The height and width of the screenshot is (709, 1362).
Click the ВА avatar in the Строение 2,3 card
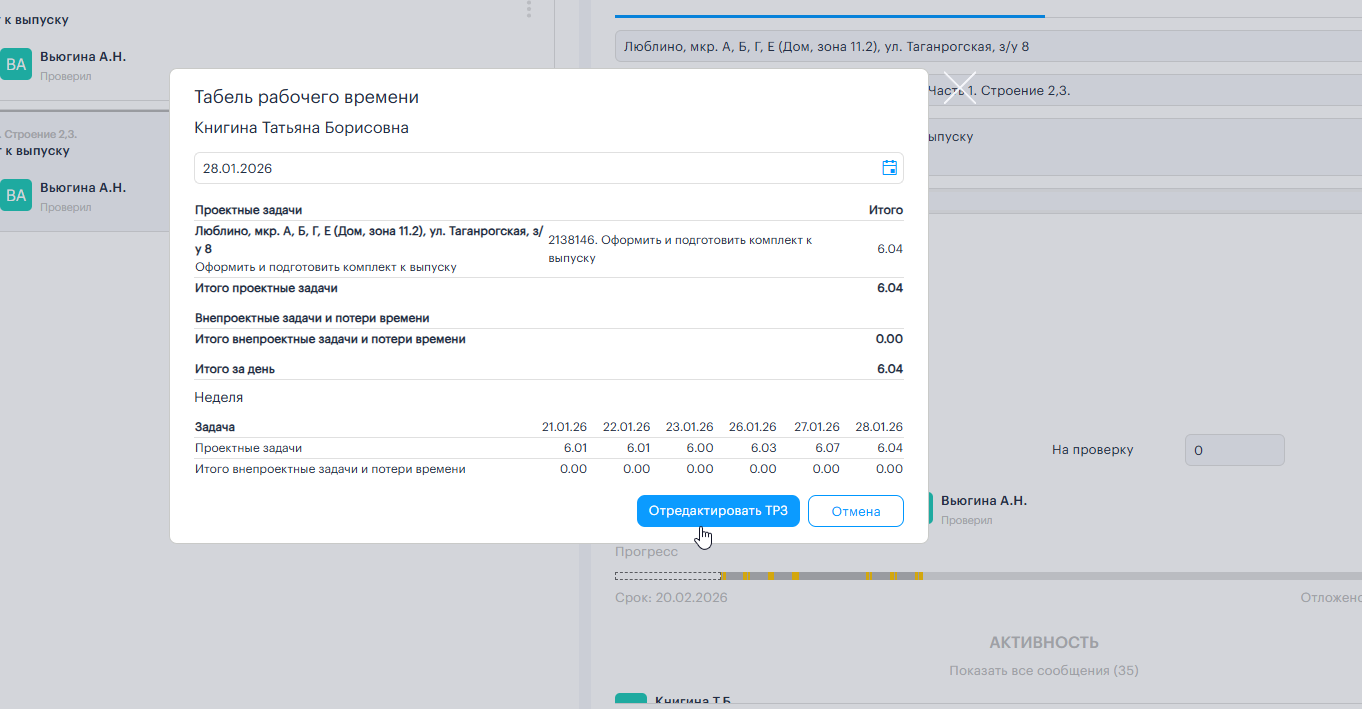(16, 195)
